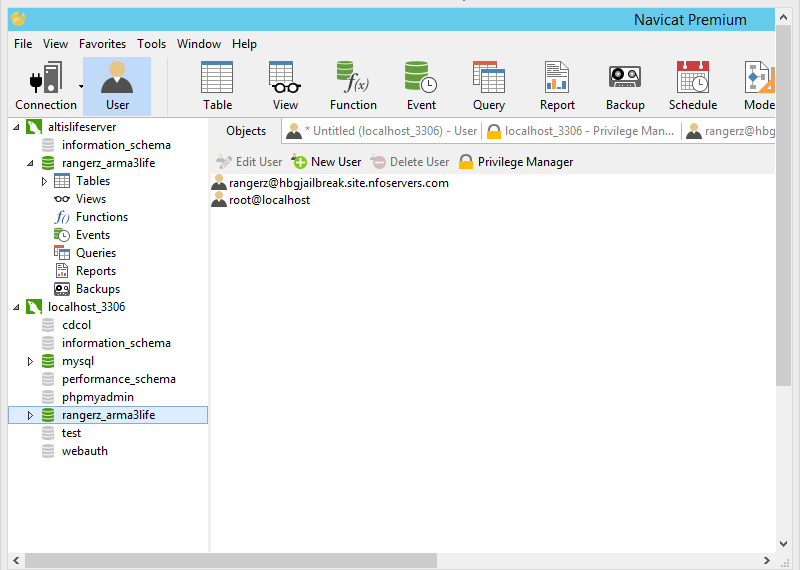Image resolution: width=800 pixels, height=570 pixels.
Task: Expand the Tables node
Action: [44, 181]
